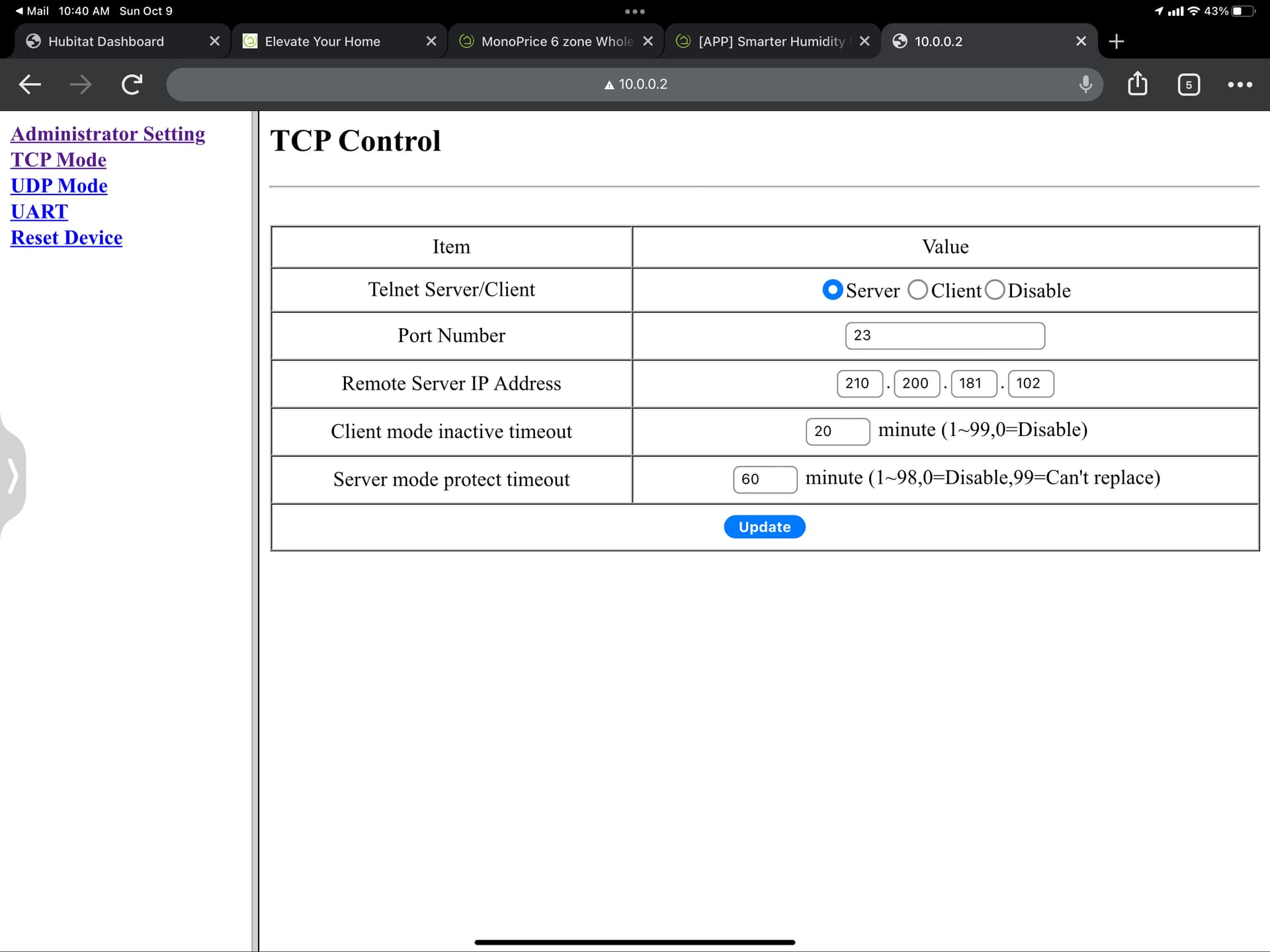This screenshot has height=952, width=1270.
Task: Reload the 10.0.0.2 page
Action: point(132,84)
